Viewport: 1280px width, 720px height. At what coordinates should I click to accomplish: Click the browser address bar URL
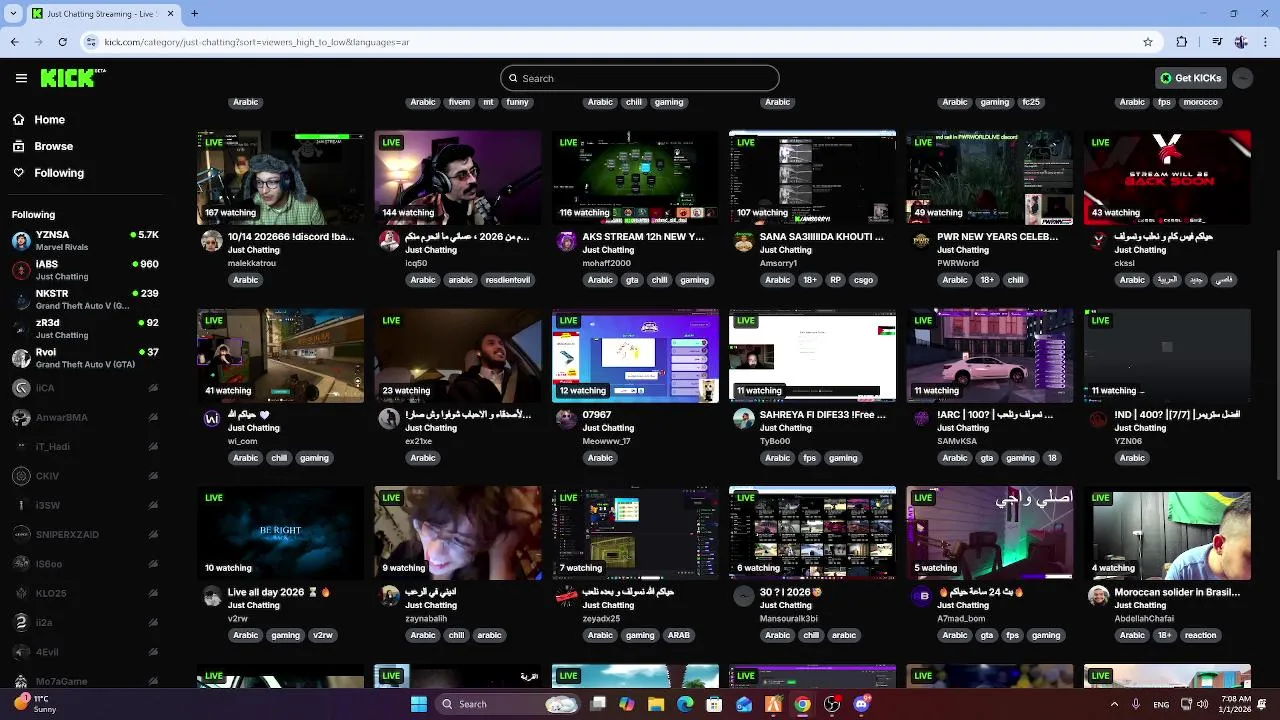257,42
